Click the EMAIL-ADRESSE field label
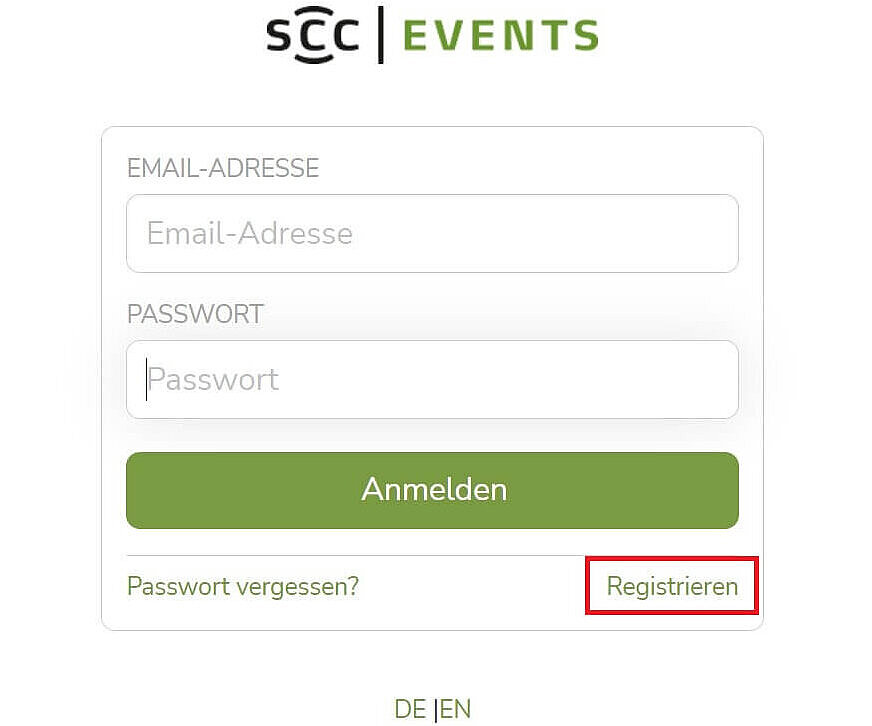 pyautogui.click(x=223, y=168)
